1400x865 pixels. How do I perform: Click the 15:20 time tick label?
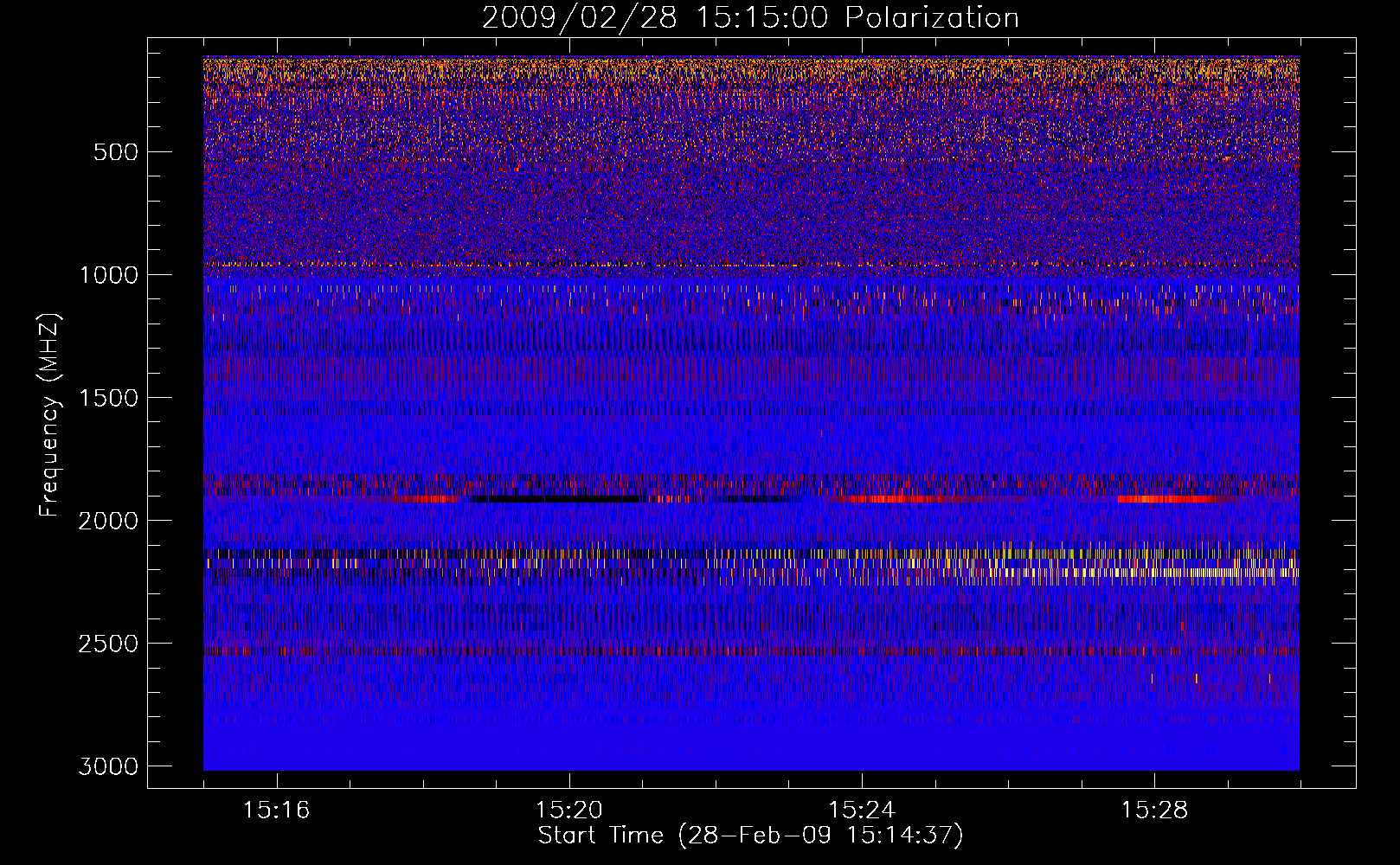568,811
